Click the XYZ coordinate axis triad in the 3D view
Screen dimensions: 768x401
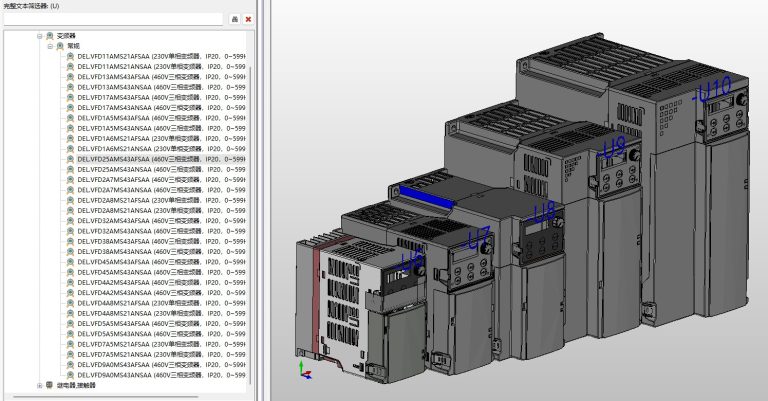pyautogui.click(x=305, y=370)
